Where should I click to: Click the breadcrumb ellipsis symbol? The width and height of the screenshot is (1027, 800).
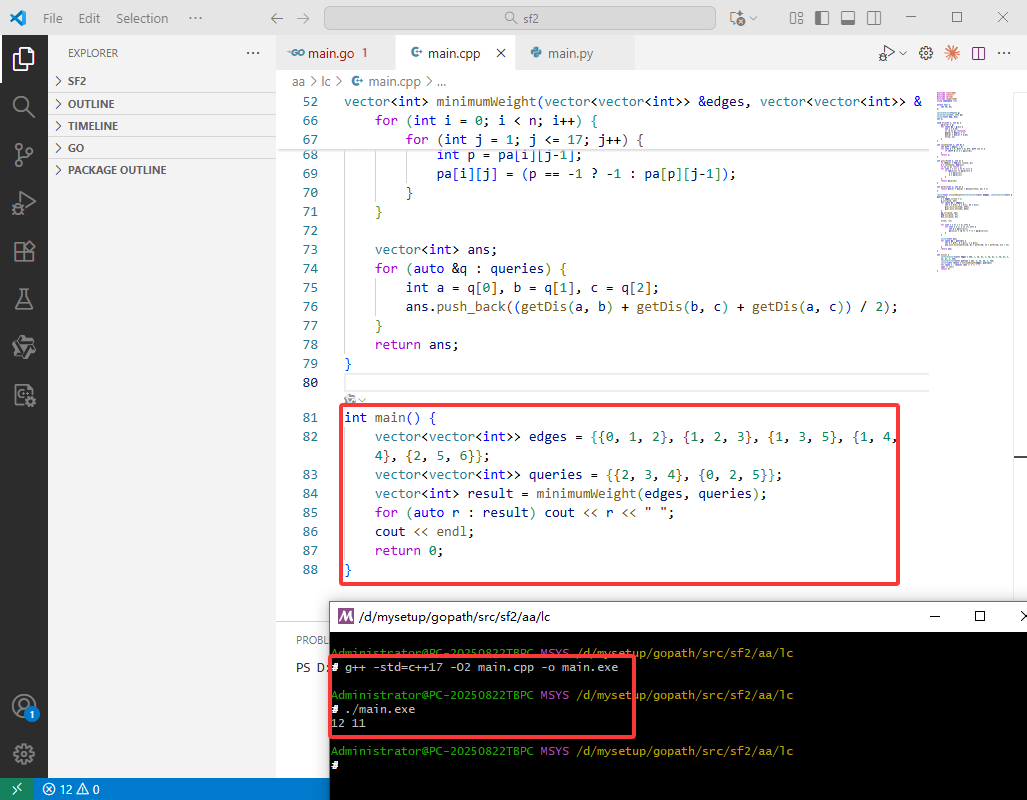coord(441,82)
